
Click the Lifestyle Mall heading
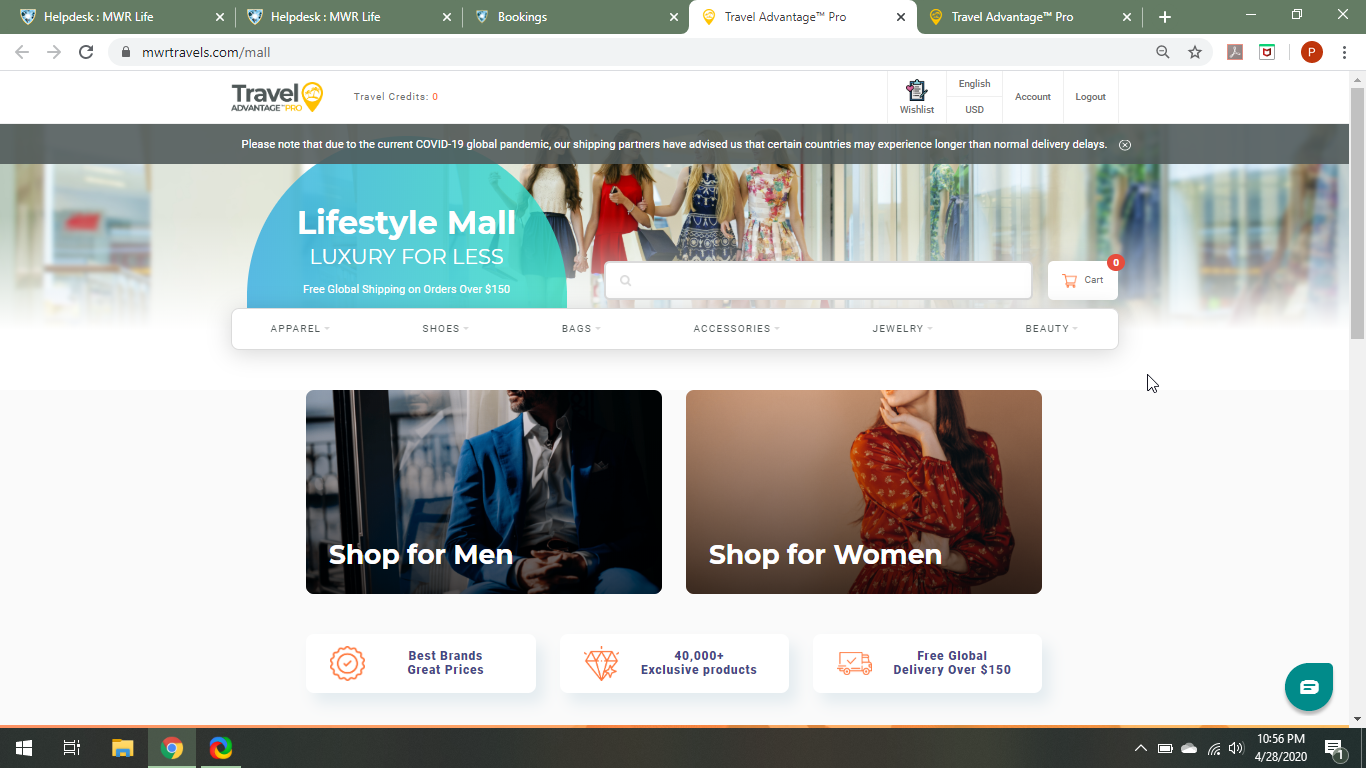pos(406,222)
